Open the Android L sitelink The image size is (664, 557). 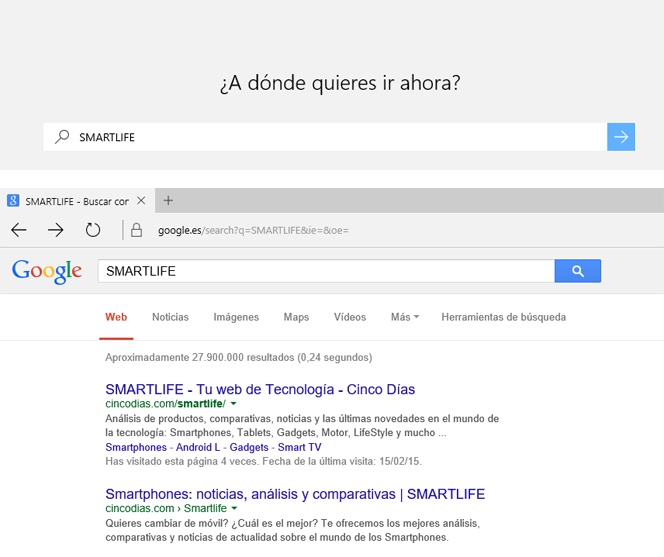tap(198, 447)
